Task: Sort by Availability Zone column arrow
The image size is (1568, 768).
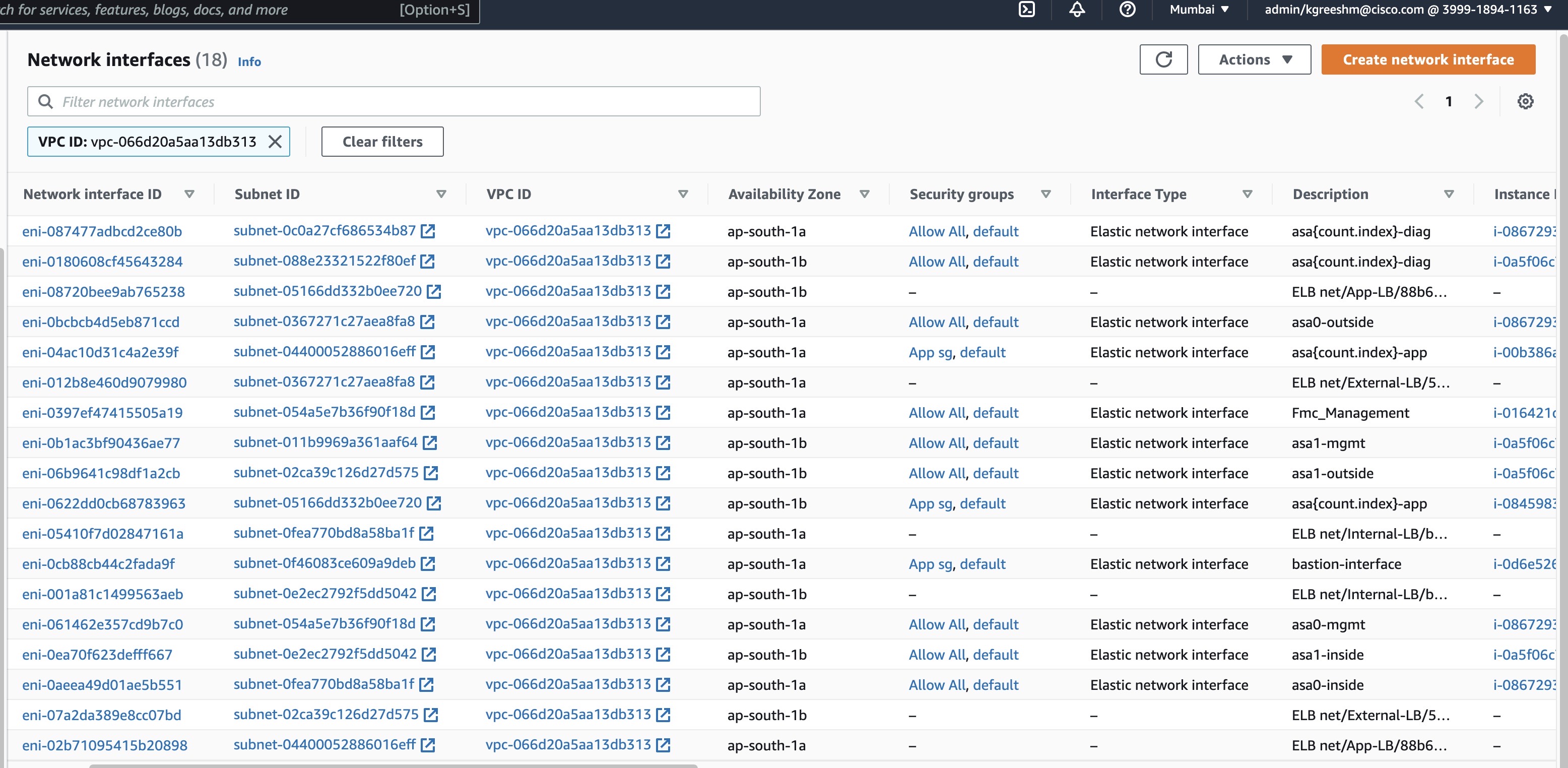Action: (864, 194)
